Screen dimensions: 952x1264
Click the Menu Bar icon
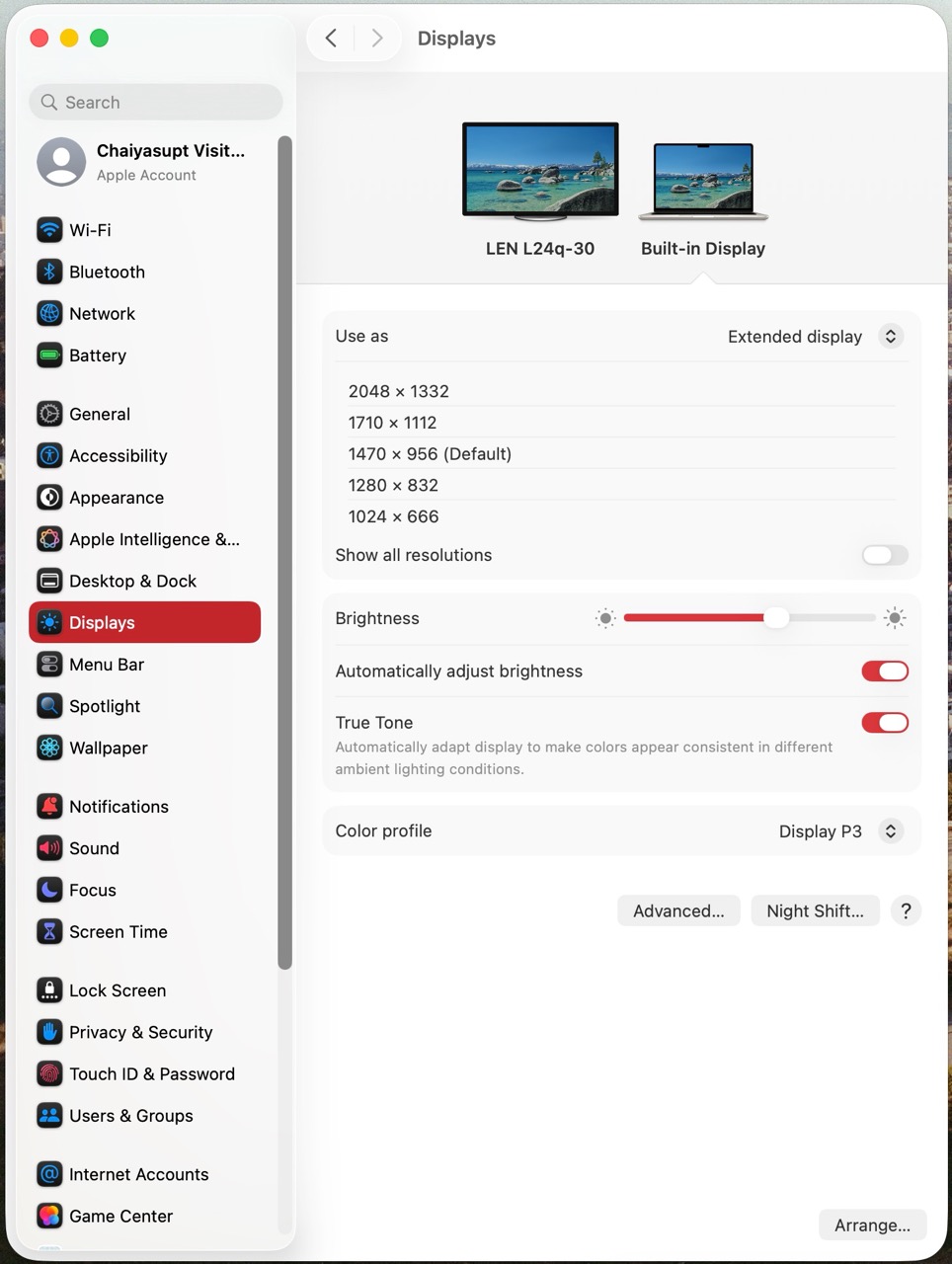[49, 665]
